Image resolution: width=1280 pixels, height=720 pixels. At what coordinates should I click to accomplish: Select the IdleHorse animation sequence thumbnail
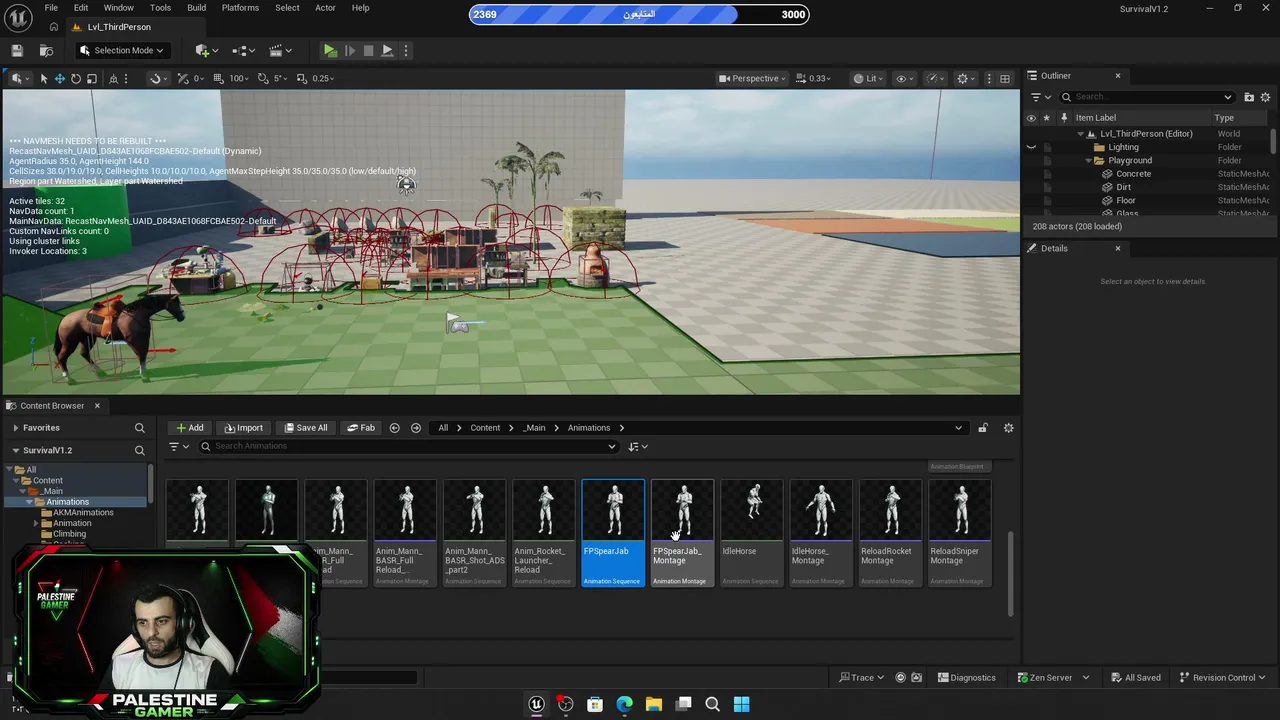click(x=752, y=533)
